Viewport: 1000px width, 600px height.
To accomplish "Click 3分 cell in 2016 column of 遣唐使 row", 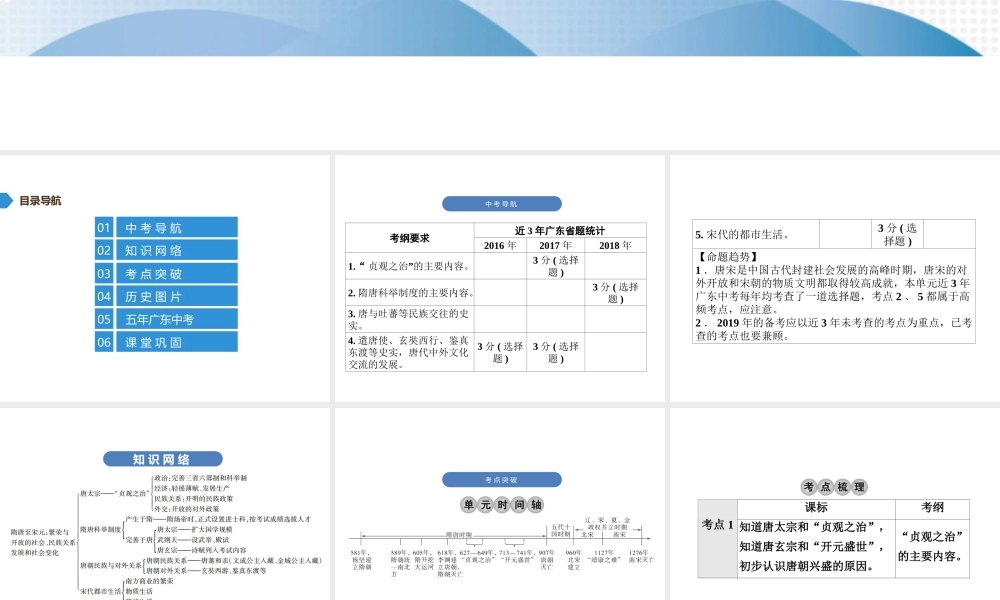I will coord(500,352).
